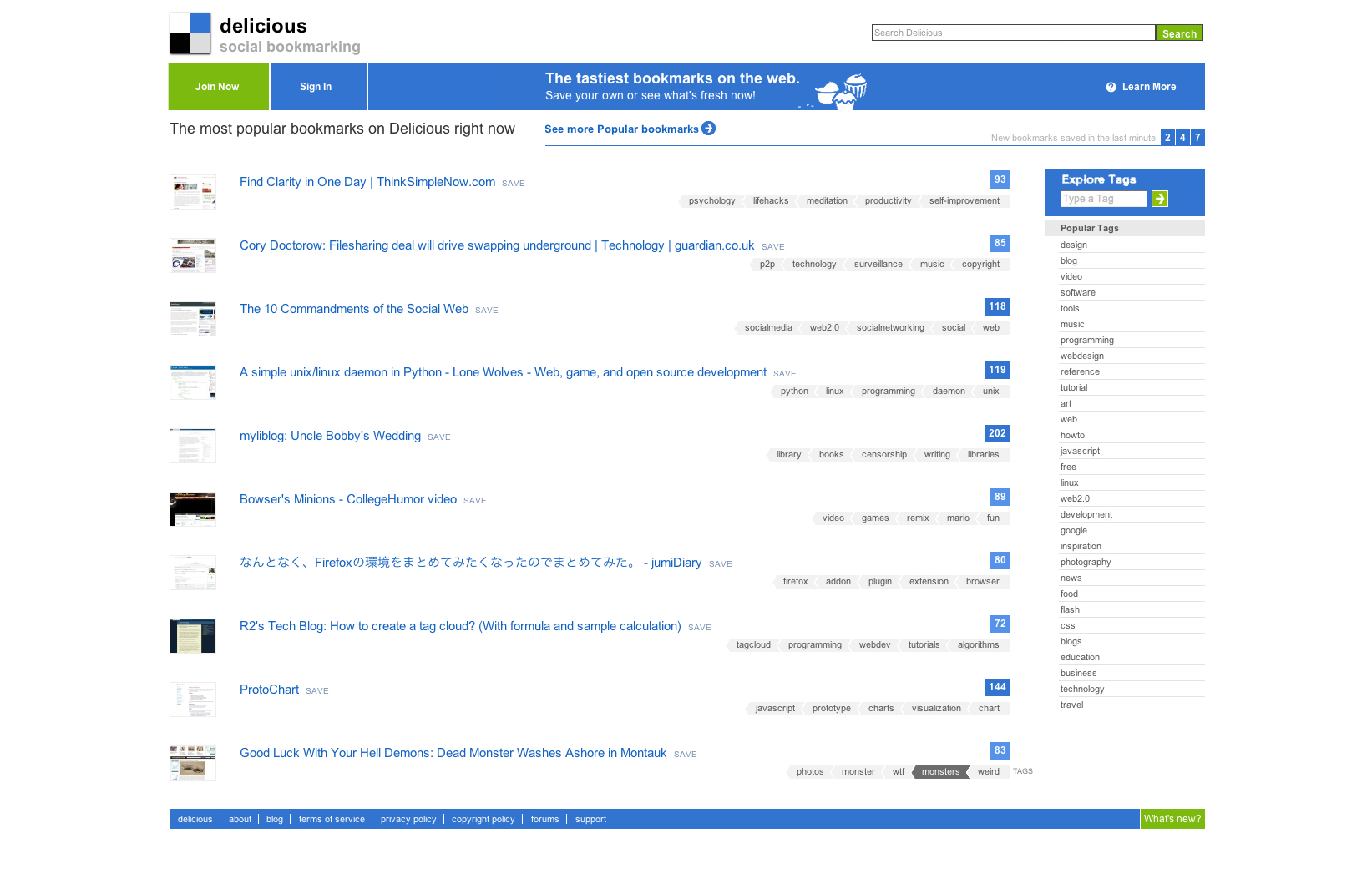Click the 202 saves count badge
This screenshot has width=1372, height=874.
coord(997,433)
